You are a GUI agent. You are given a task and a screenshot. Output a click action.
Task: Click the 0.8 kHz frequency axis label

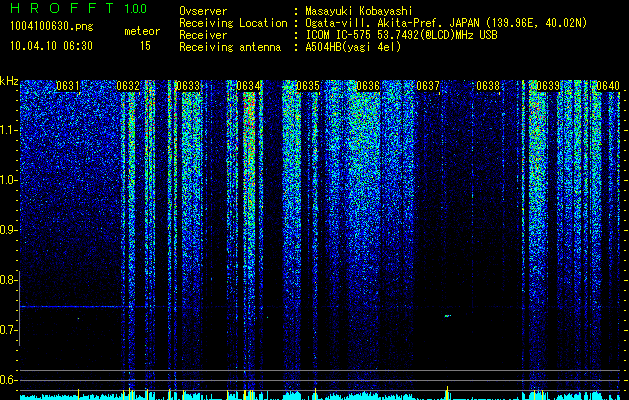tap(8, 280)
